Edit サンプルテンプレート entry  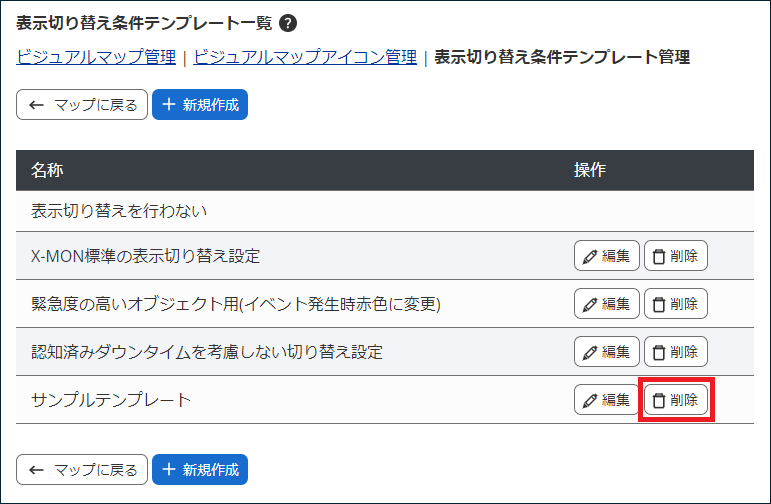click(606, 400)
